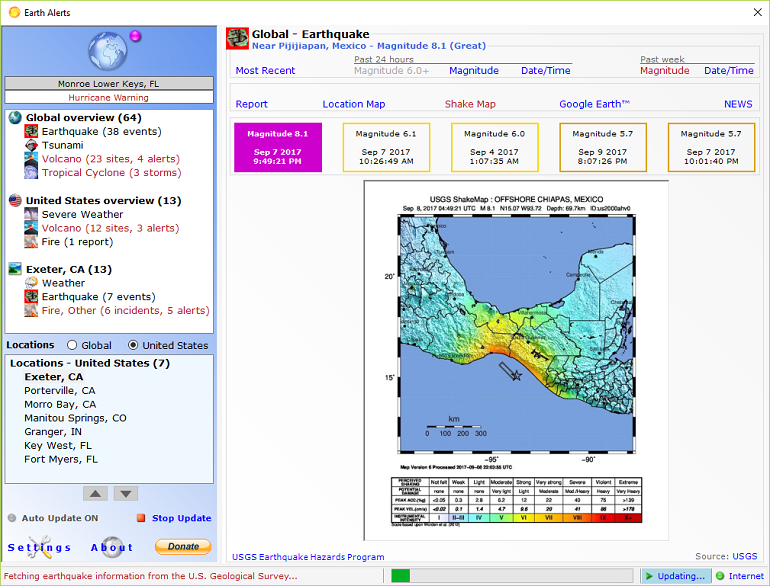Switch to the Shake Map tab

pos(470,104)
